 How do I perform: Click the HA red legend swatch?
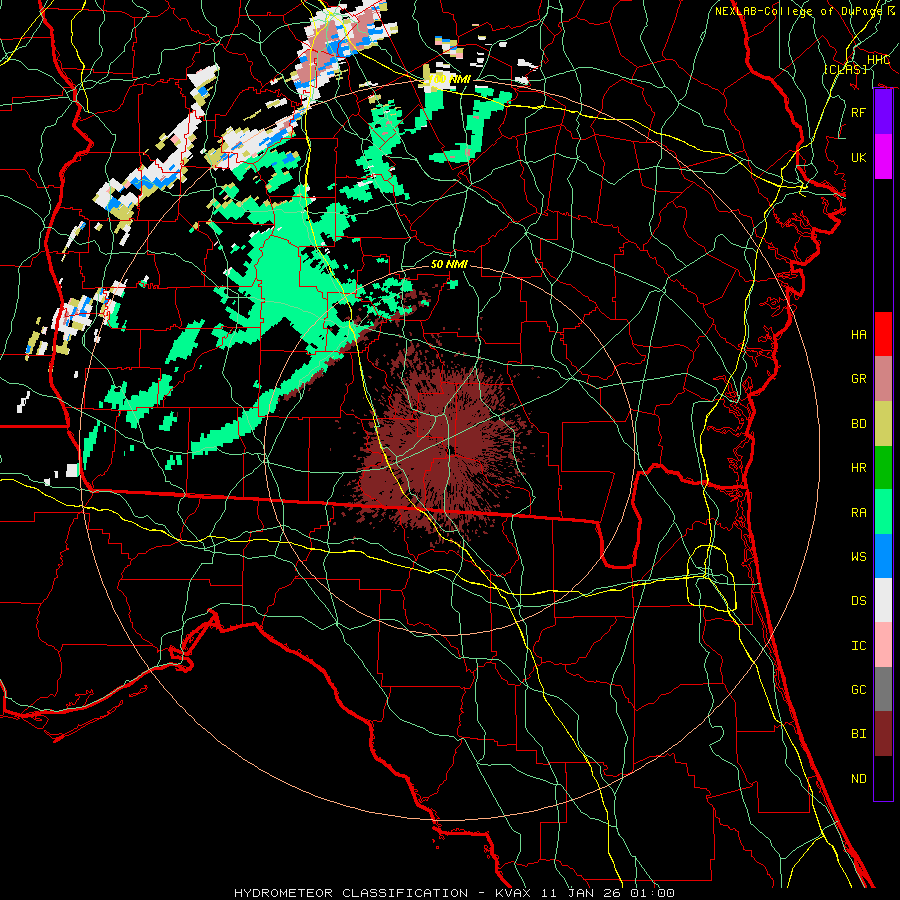click(x=883, y=334)
